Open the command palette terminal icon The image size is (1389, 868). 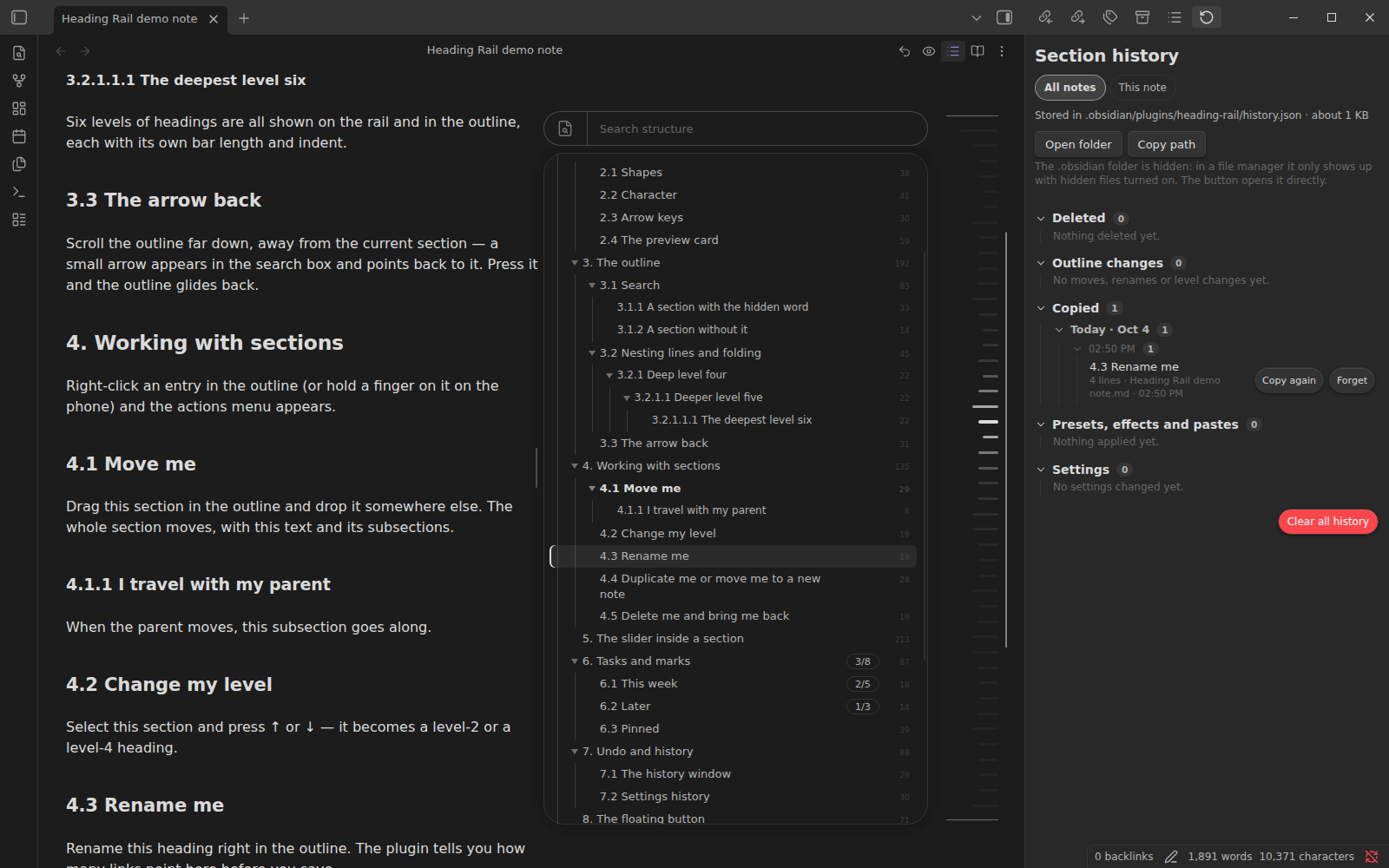coord(19,192)
